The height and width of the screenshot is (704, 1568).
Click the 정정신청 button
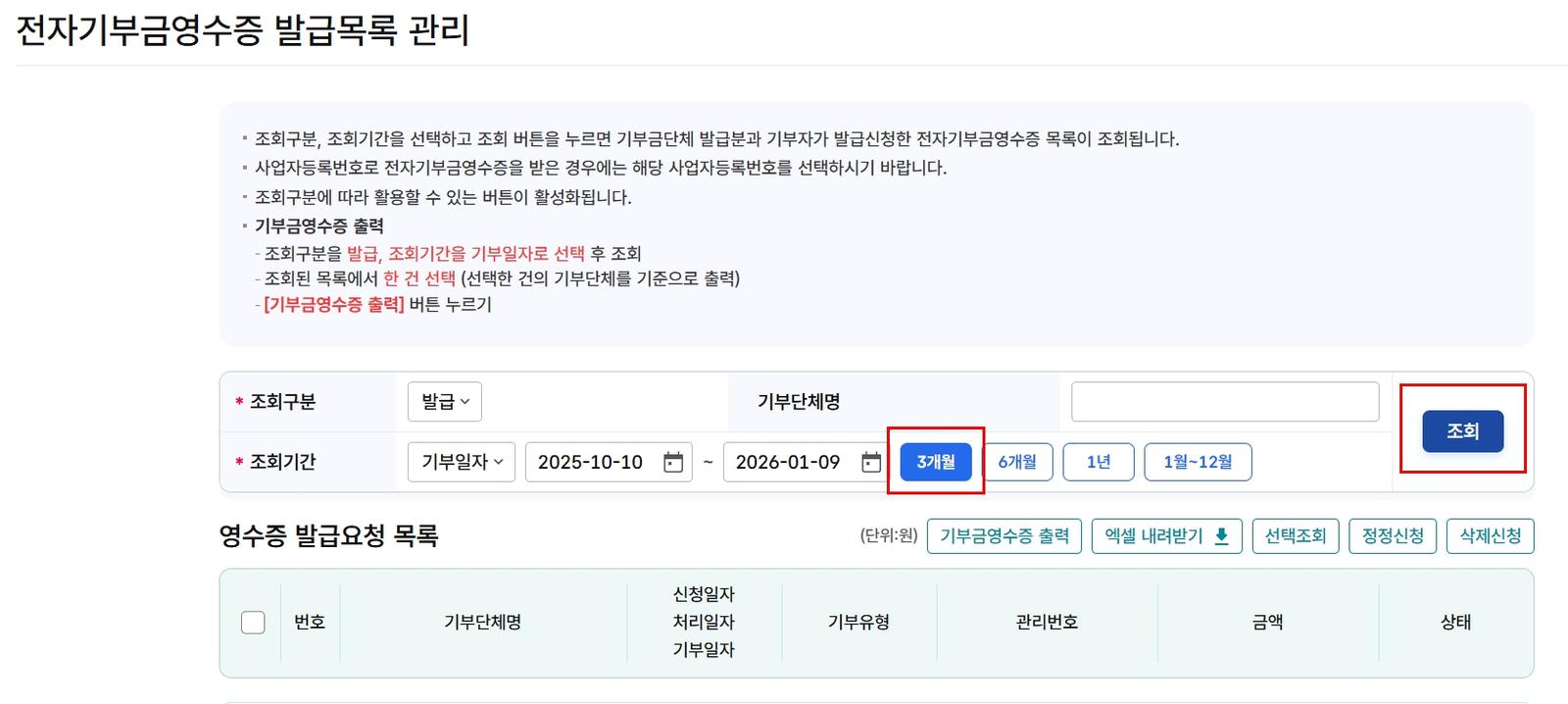point(1393,536)
